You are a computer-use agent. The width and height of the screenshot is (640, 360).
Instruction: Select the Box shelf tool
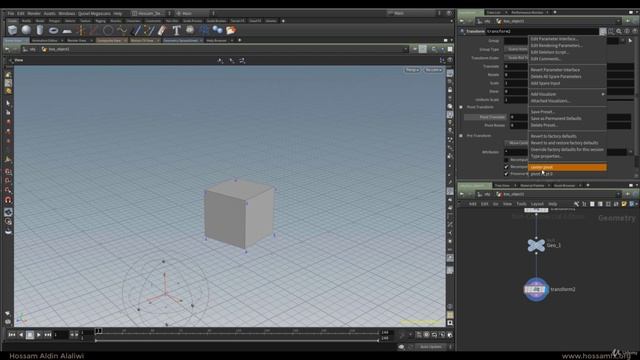tap(13, 30)
